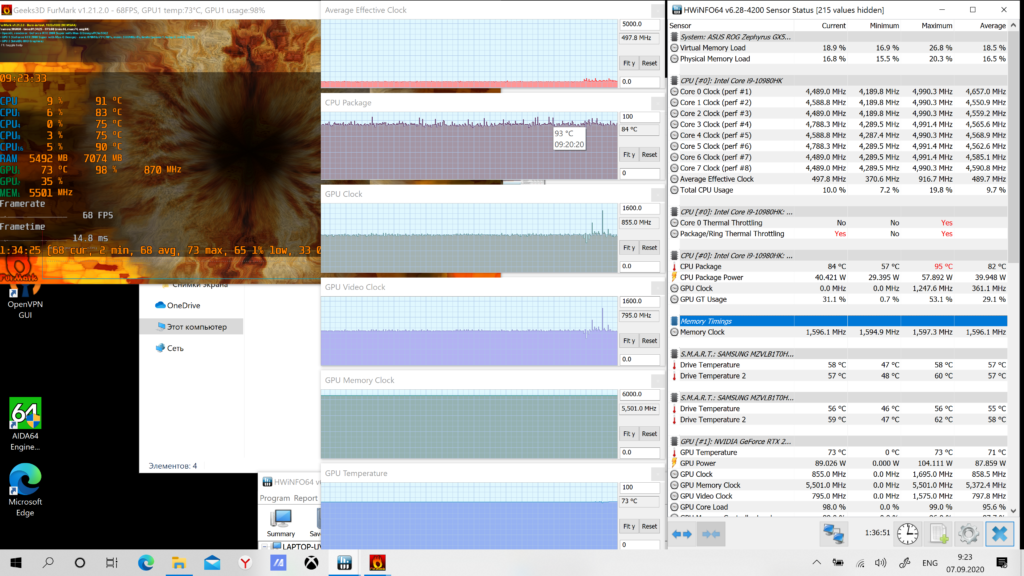Select the GPU Core Load row
Image resolution: width=1024 pixels, height=576 pixels.
pos(839,507)
